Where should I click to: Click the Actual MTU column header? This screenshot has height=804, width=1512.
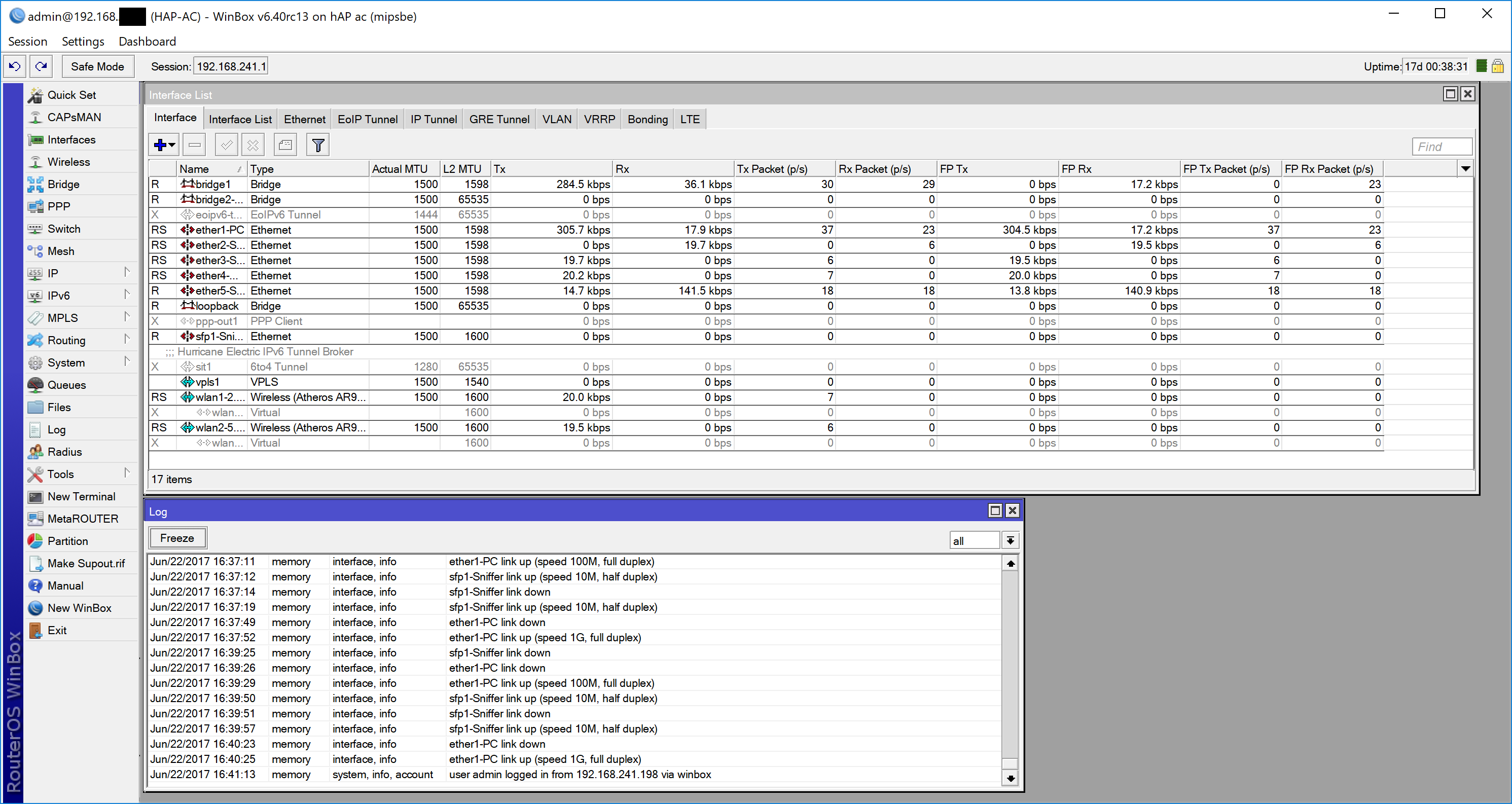405,169
